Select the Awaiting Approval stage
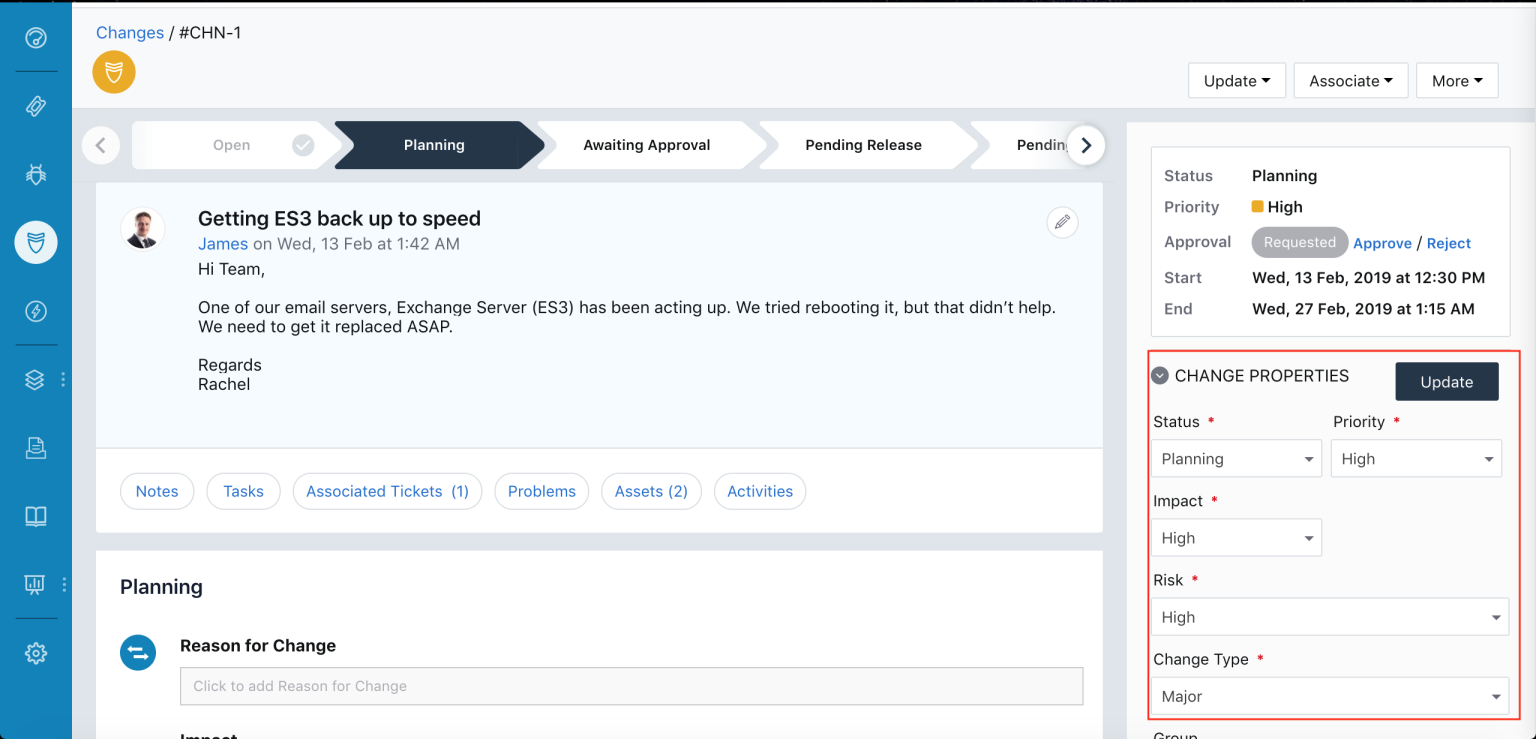Image resolution: width=1536 pixels, height=739 pixels. (x=647, y=145)
